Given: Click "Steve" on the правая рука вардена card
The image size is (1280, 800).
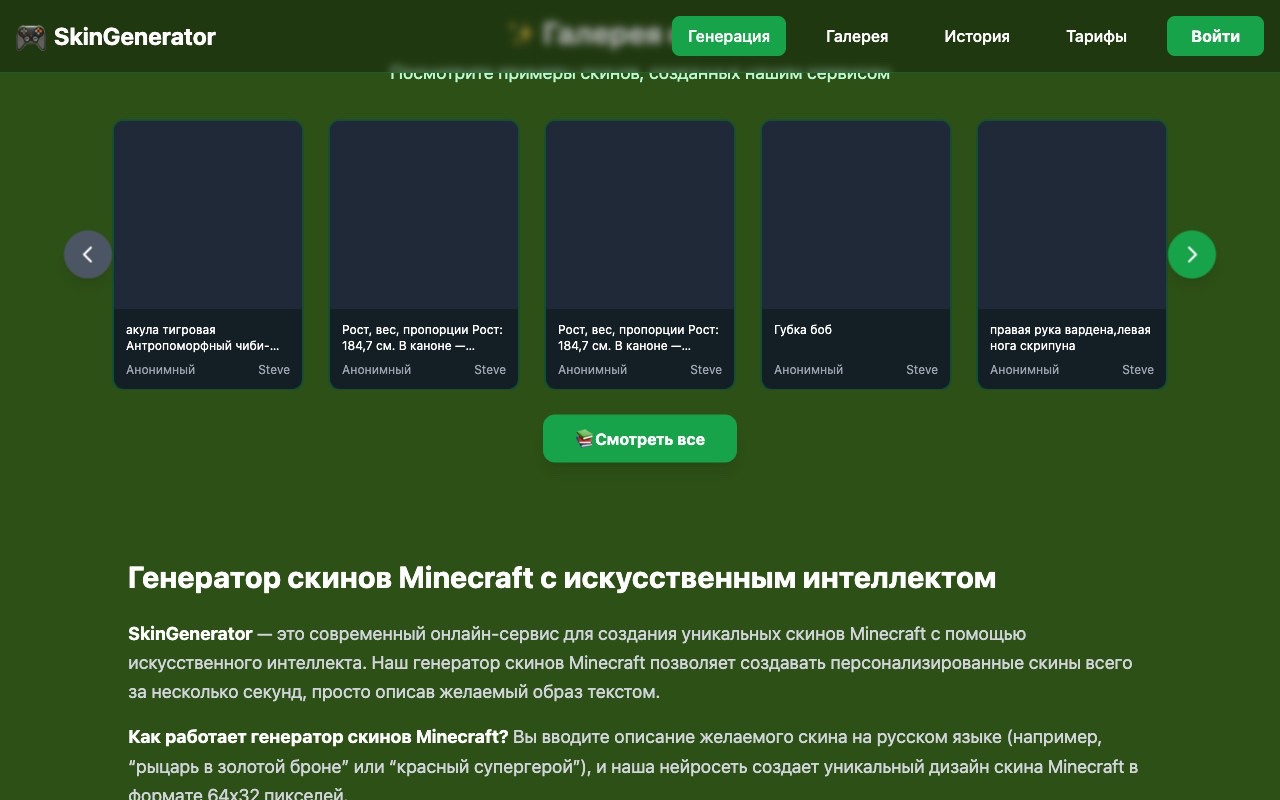Looking at the screenshot, I should click(1138, 370).
